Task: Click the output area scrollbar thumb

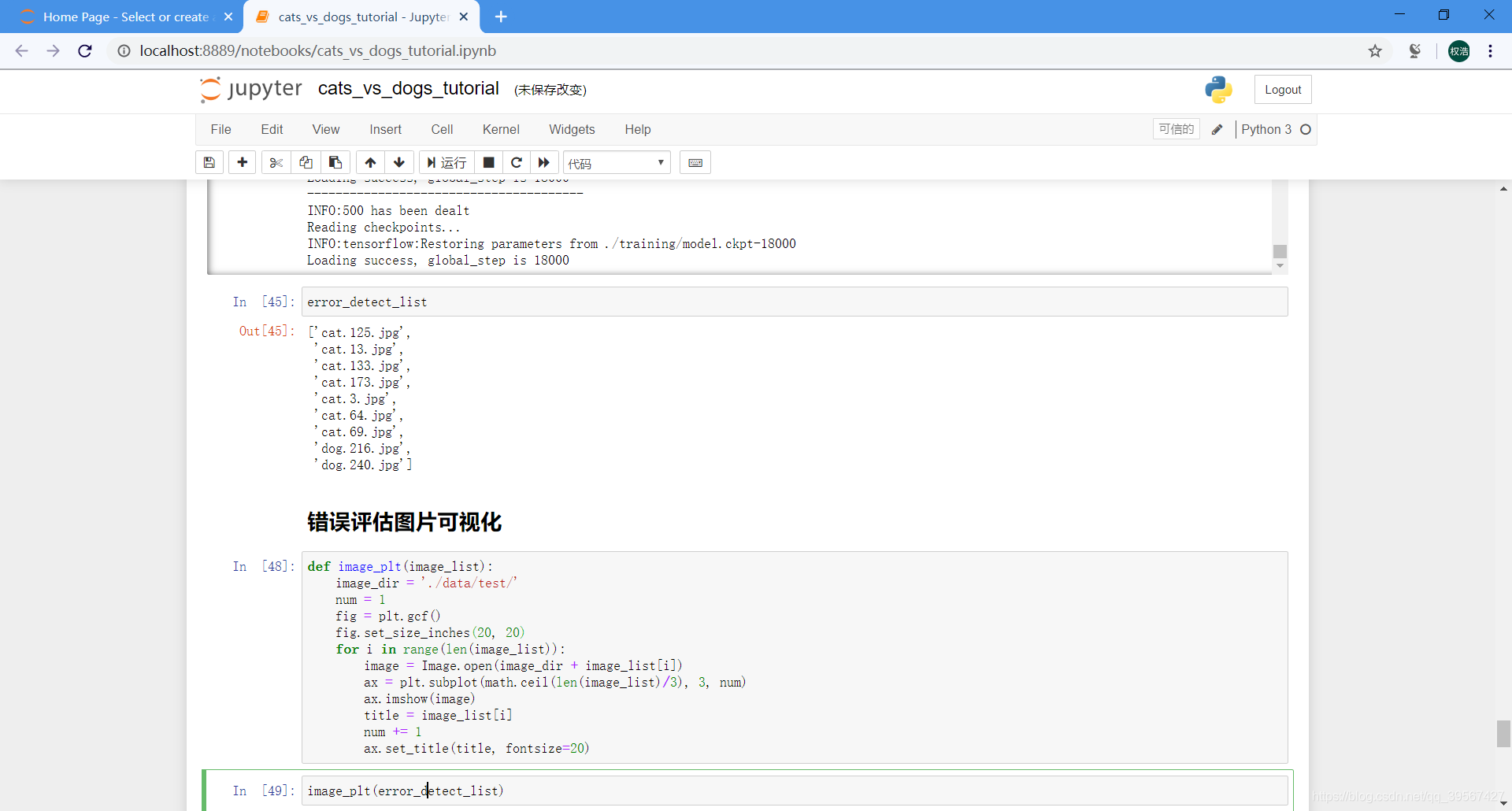Action: tap(1280, 251)
